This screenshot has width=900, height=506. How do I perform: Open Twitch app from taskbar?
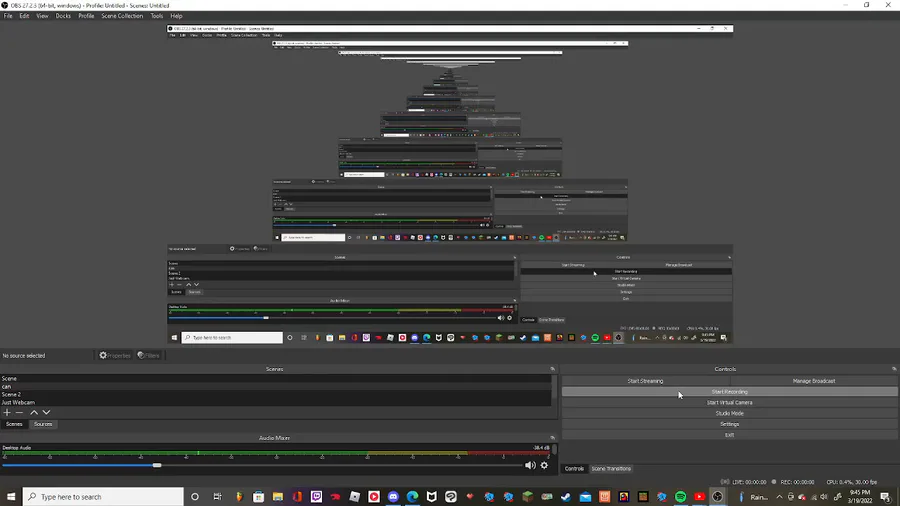(316, 497)
